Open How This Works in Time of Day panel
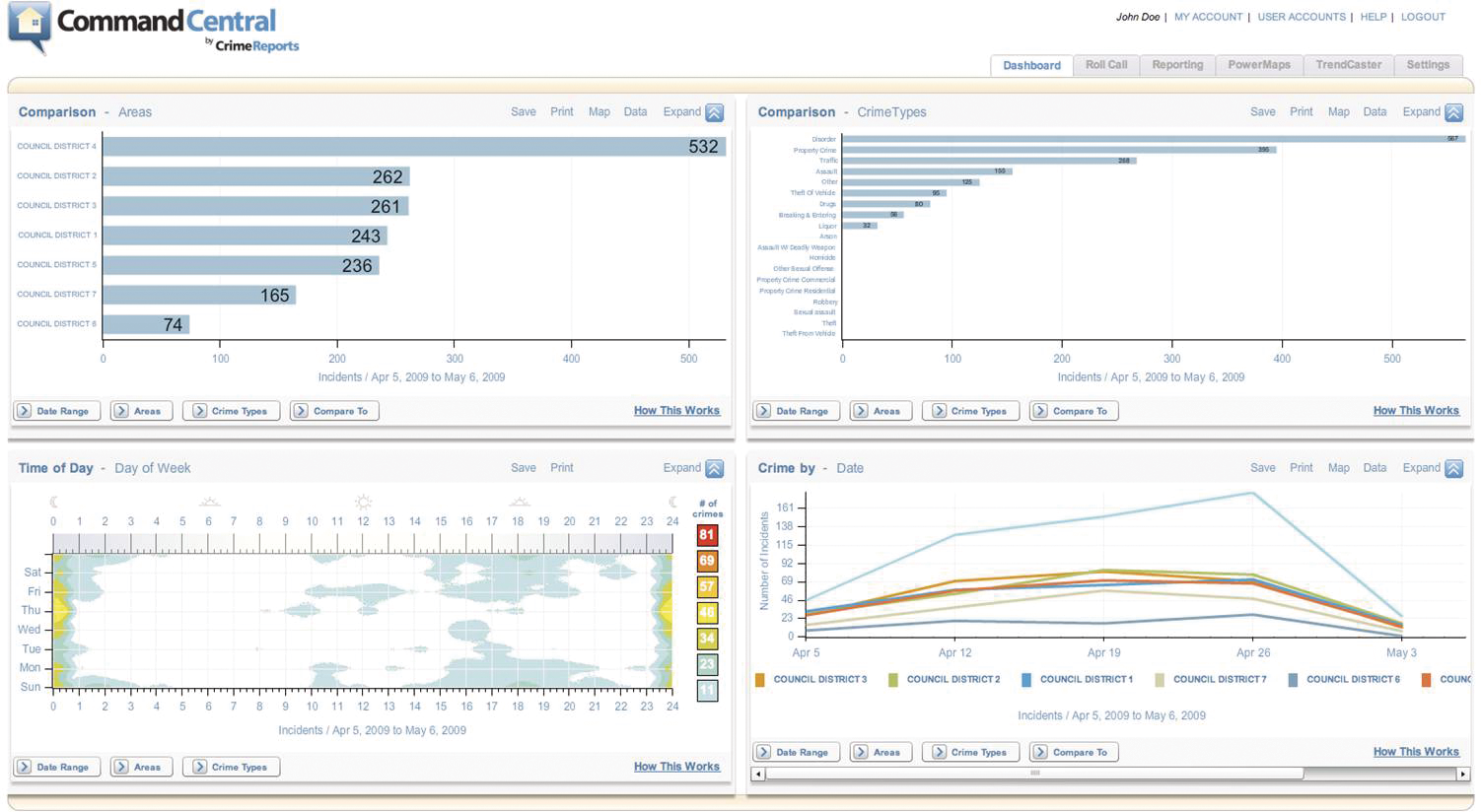 pyautogui.click(x=676, y=767)
